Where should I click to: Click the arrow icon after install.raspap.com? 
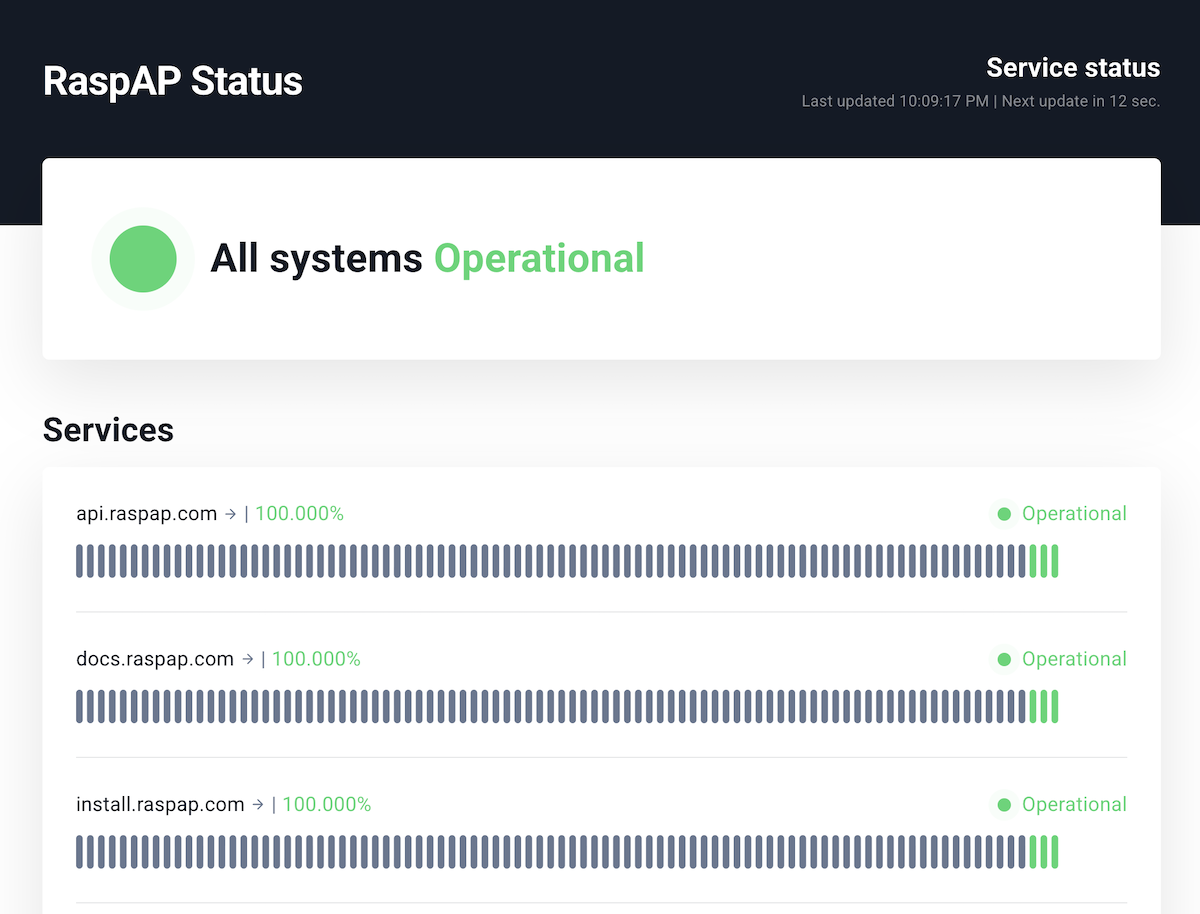258,804
